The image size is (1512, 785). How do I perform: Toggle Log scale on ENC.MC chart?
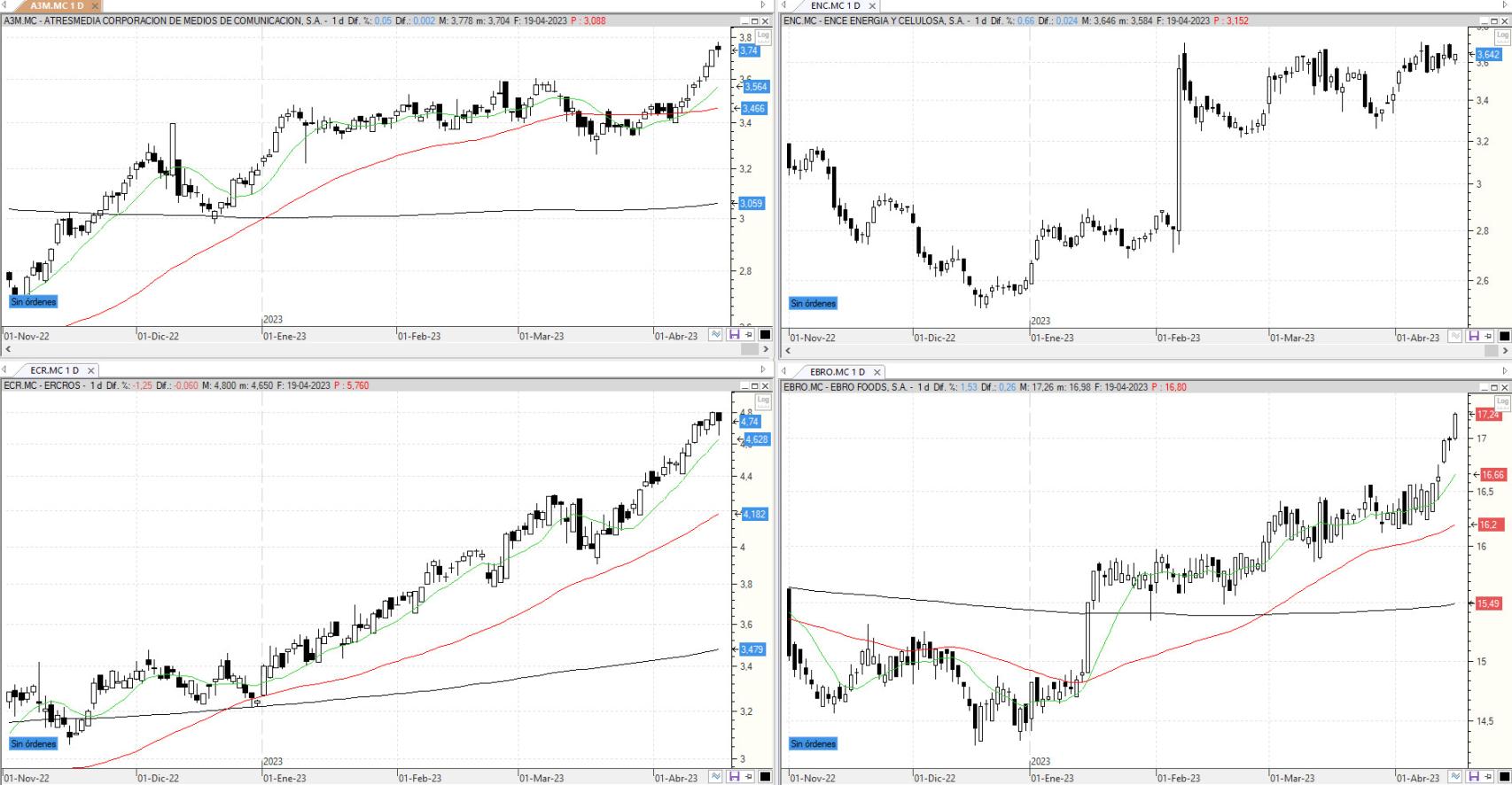point(1502,36)
